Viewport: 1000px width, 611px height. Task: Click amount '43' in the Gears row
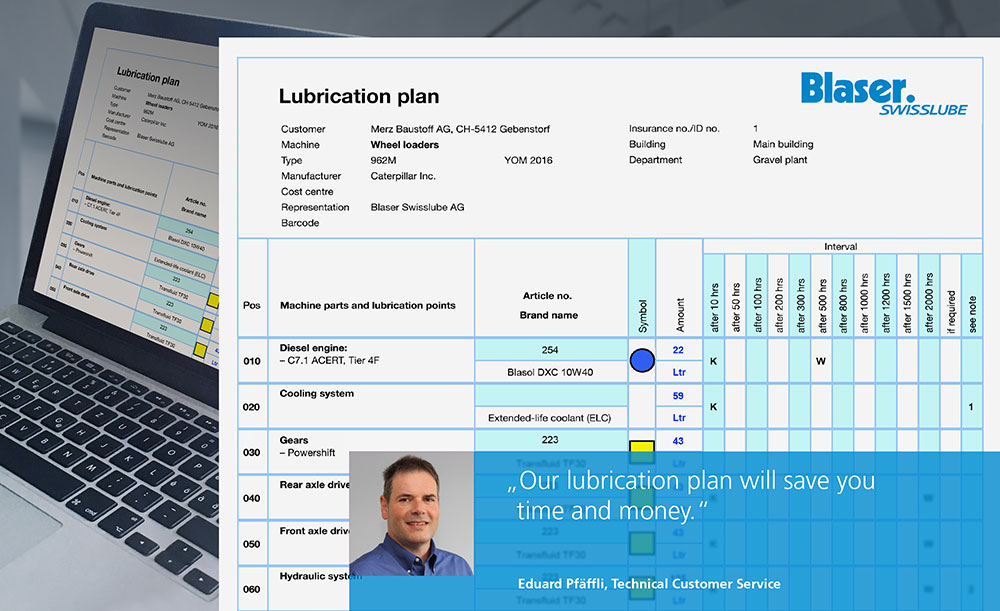coord(678,441)
